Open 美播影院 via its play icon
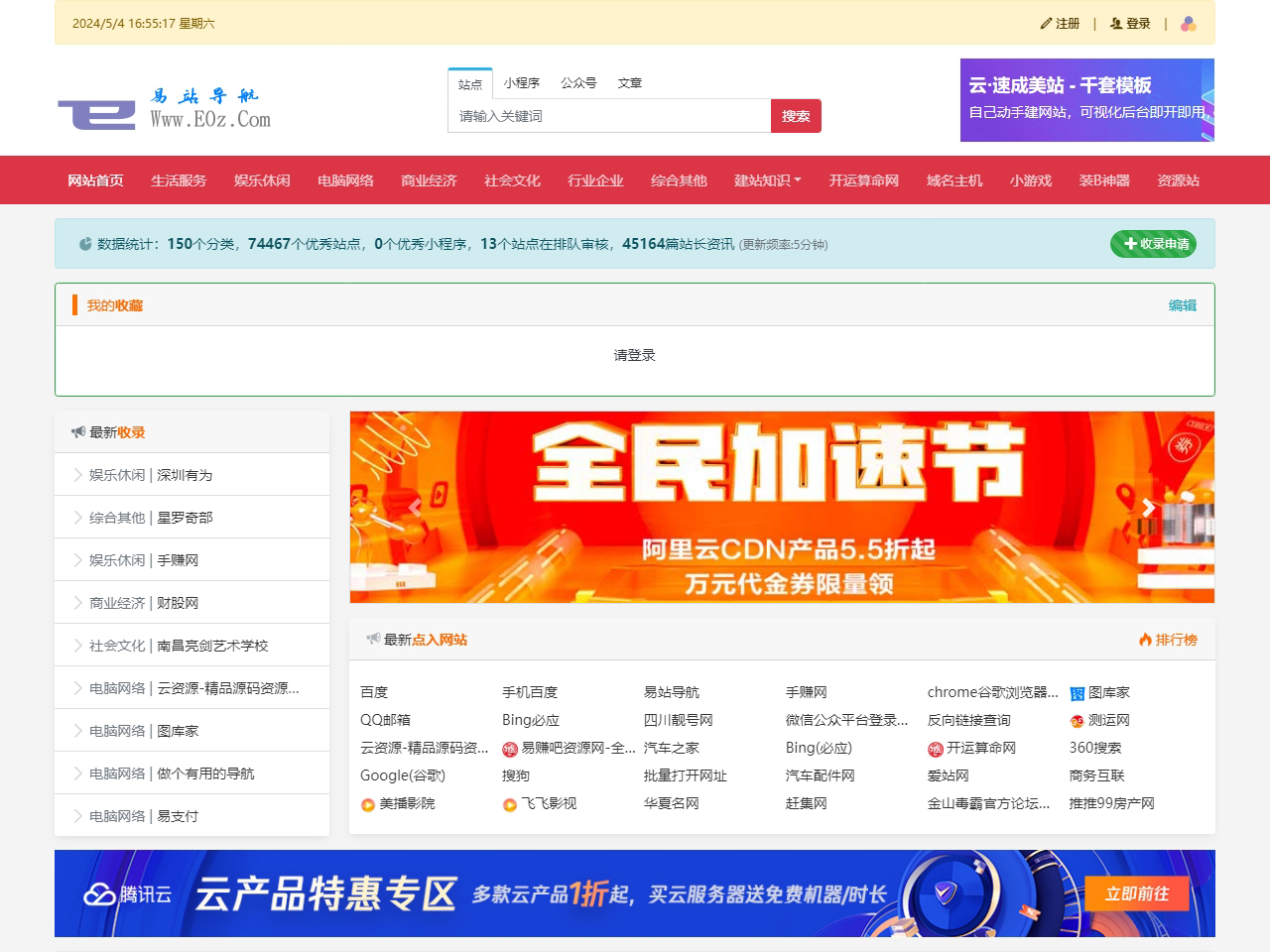1270x952 pixels. [367, 804]
